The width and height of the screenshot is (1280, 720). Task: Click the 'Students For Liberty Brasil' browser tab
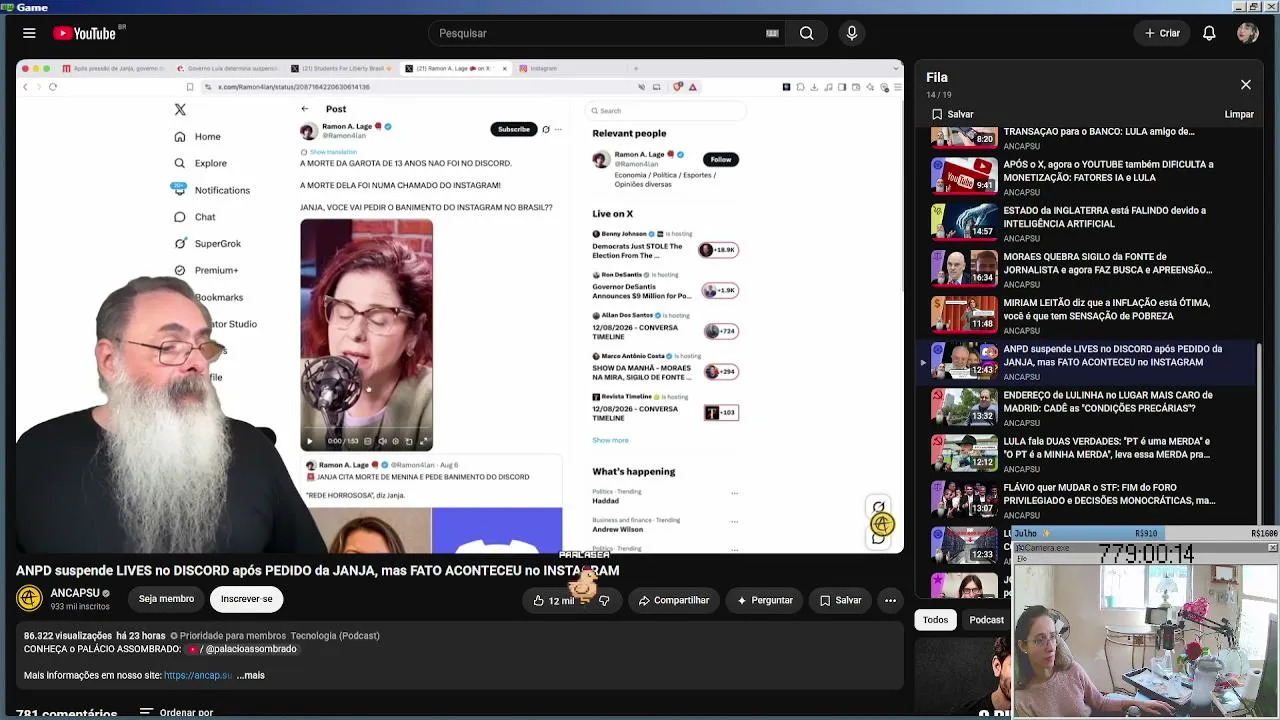tap(340, 68)
